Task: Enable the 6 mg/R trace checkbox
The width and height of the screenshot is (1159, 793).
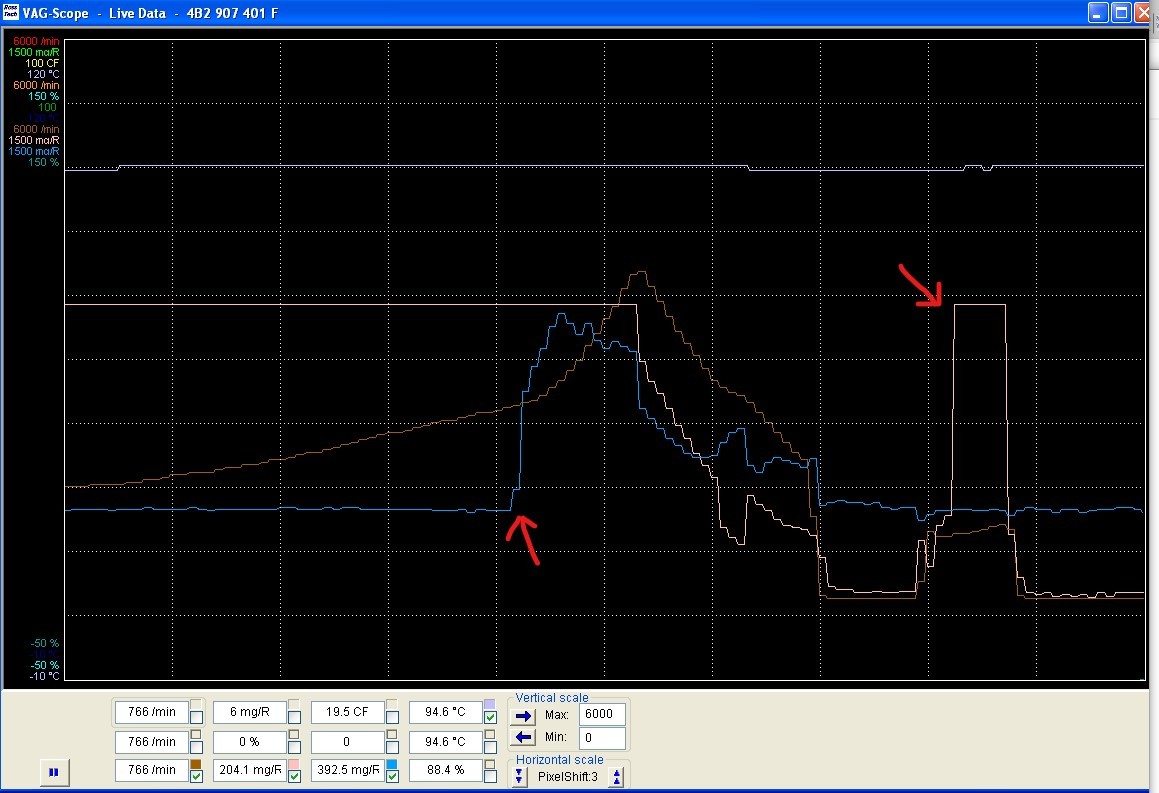Action: click(295, 717)
